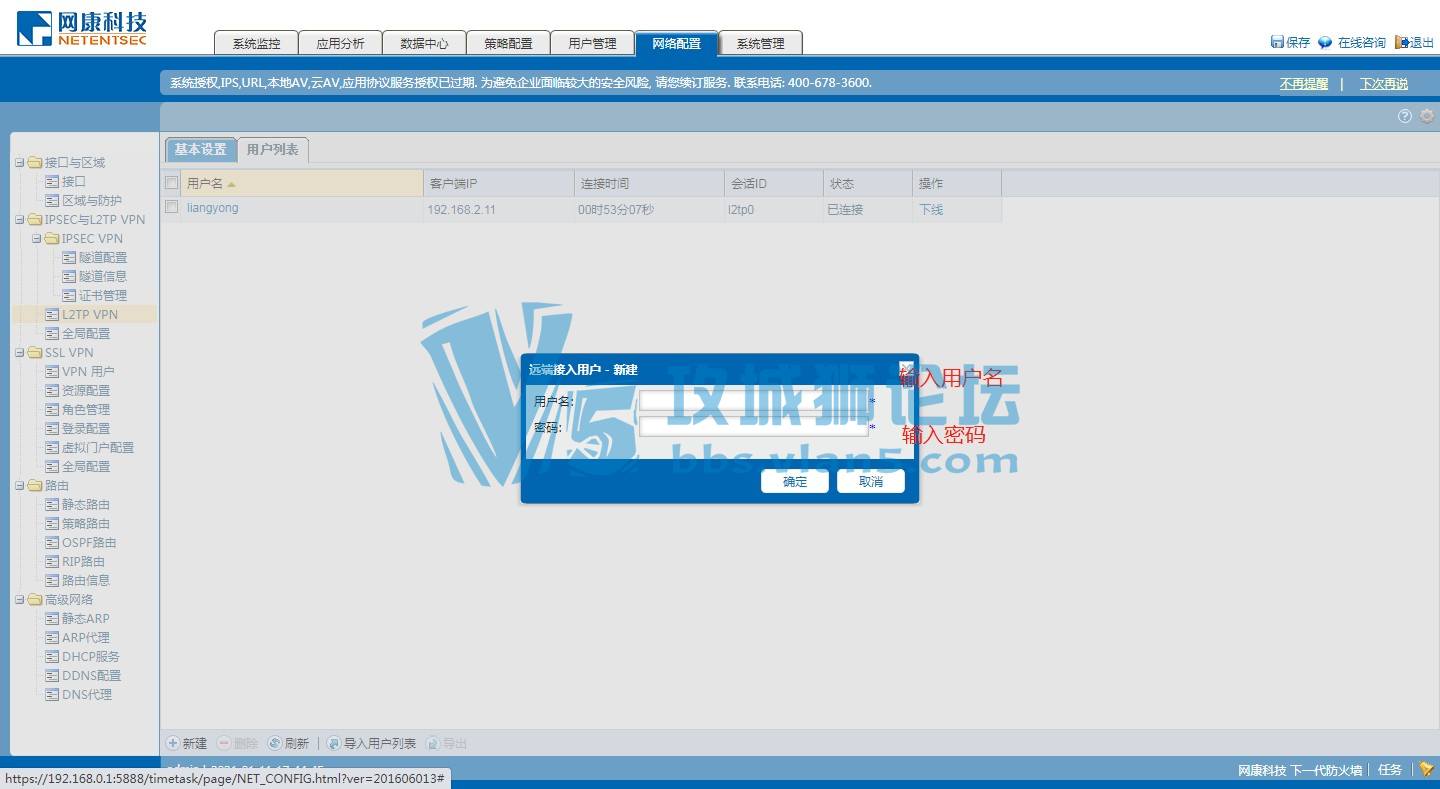Click the logout icon at top right

pyautogui.click(x=1402, y=42)
